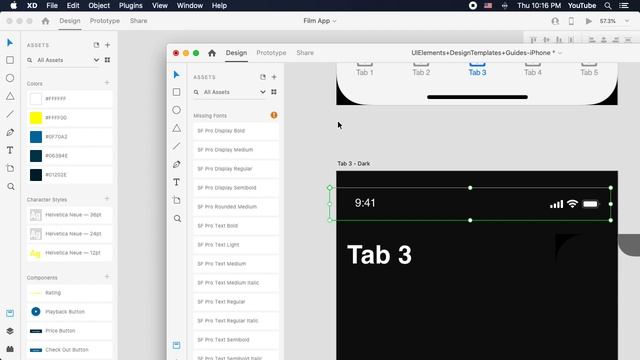Click the input source flag icon
The image size is (640, 360).
click(488, 6)
